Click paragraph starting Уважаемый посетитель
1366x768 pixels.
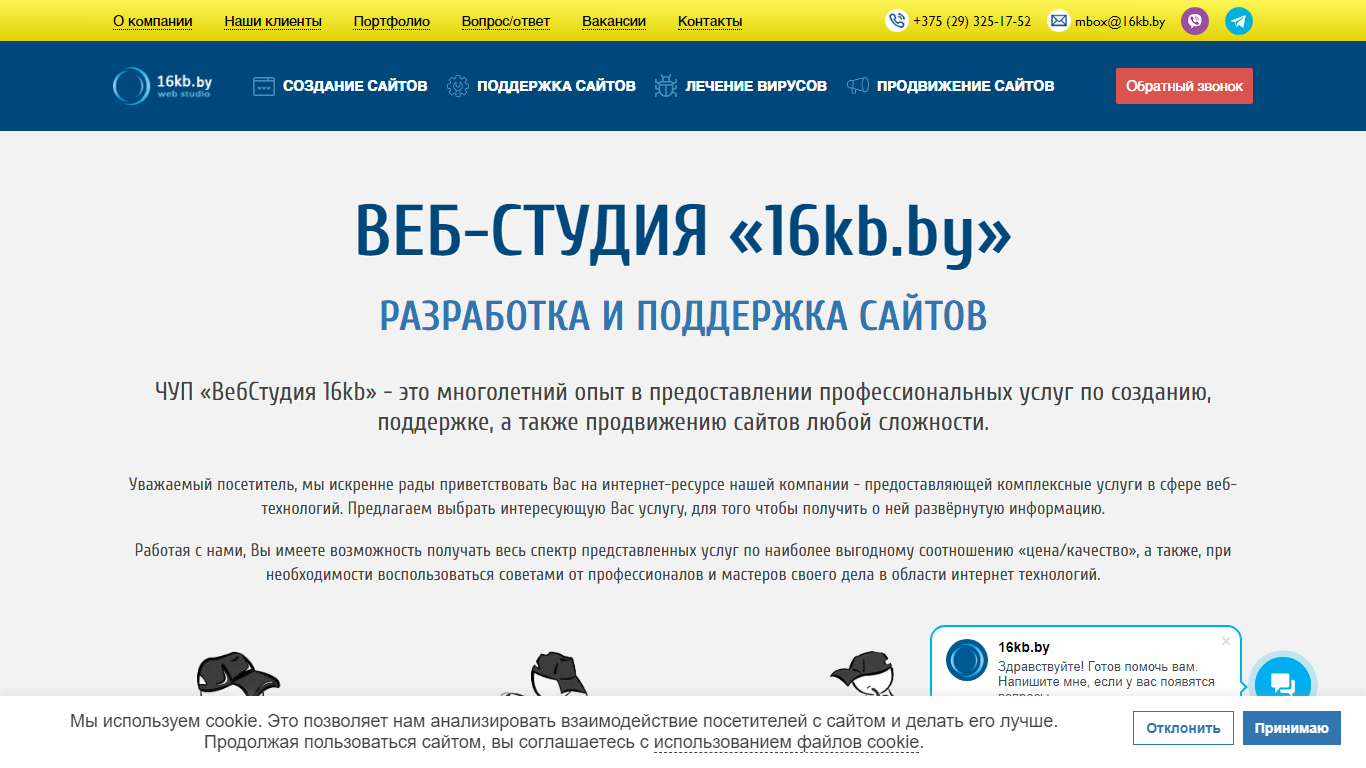click(683, 497)
